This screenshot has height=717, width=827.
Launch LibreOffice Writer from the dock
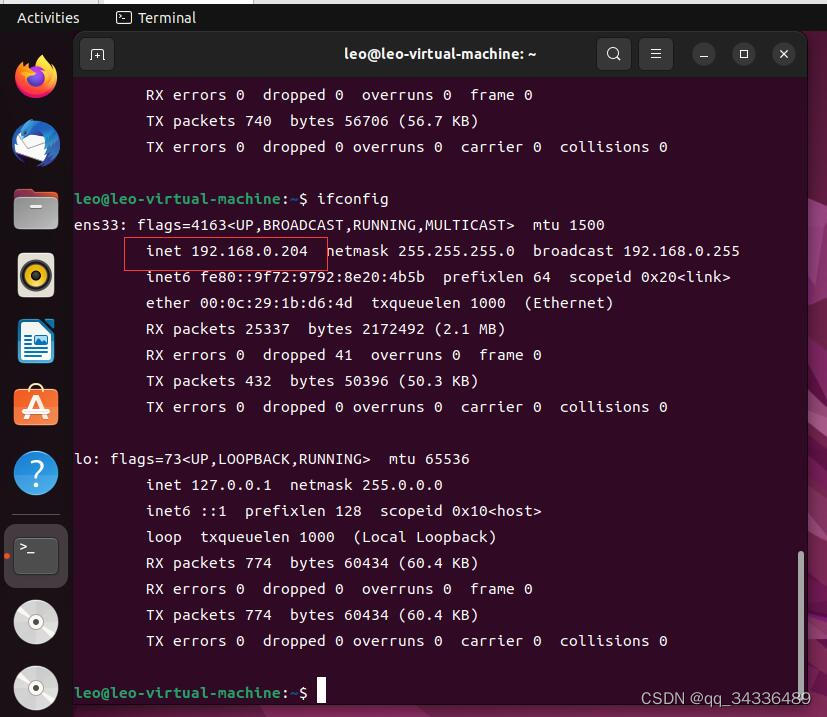[x=36, y=341]
